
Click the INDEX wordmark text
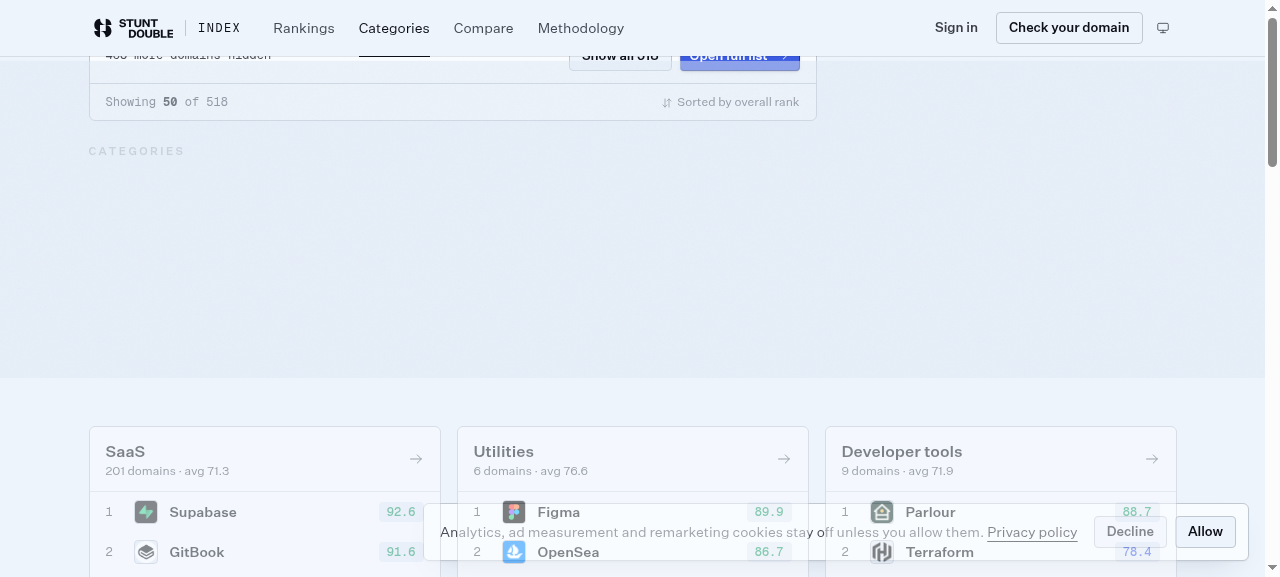tap(219, 28)
